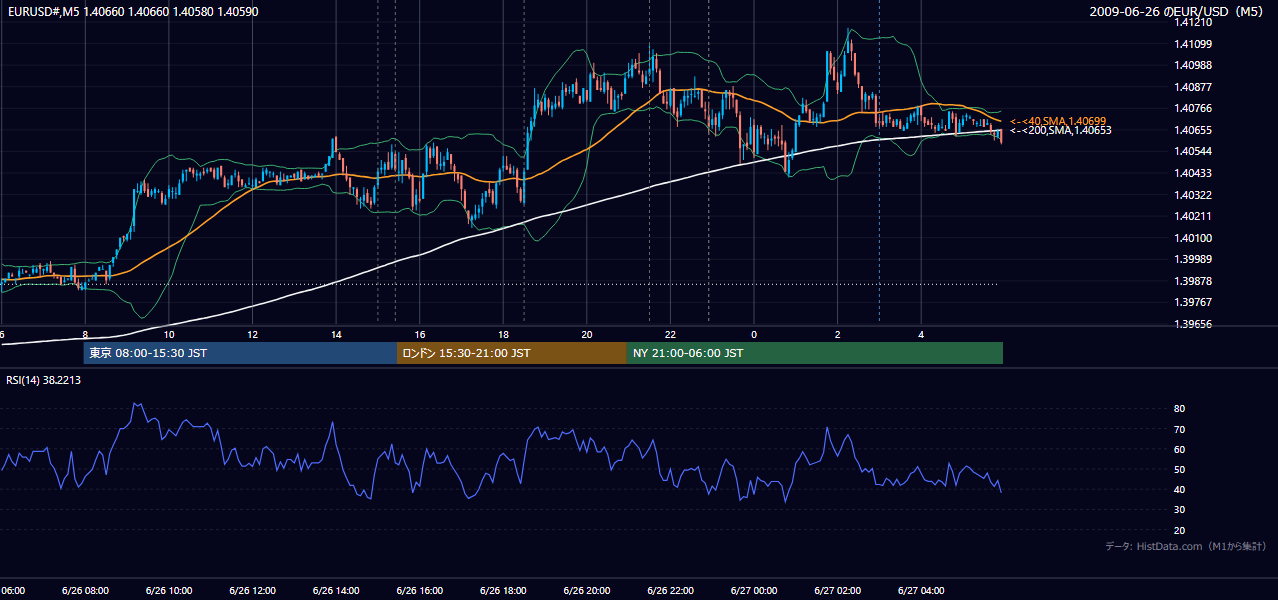The height and width of the screenshot is (600, 1278).
Task: Click the bottom date label 6/26 08:00
Action: tap(85, 590)
